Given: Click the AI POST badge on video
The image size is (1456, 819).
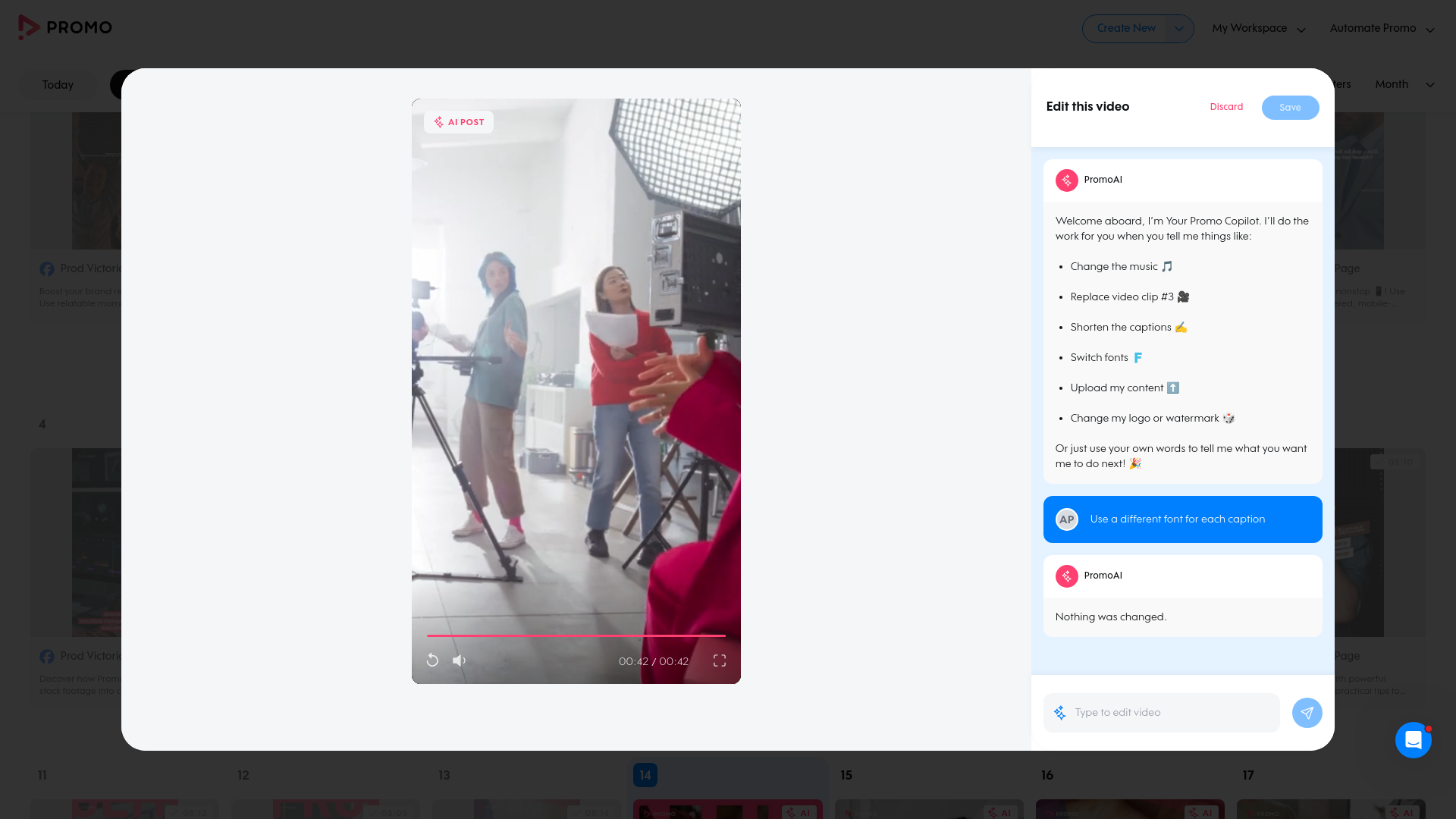Looking at the screenshot, I should (x=459, y=122).
